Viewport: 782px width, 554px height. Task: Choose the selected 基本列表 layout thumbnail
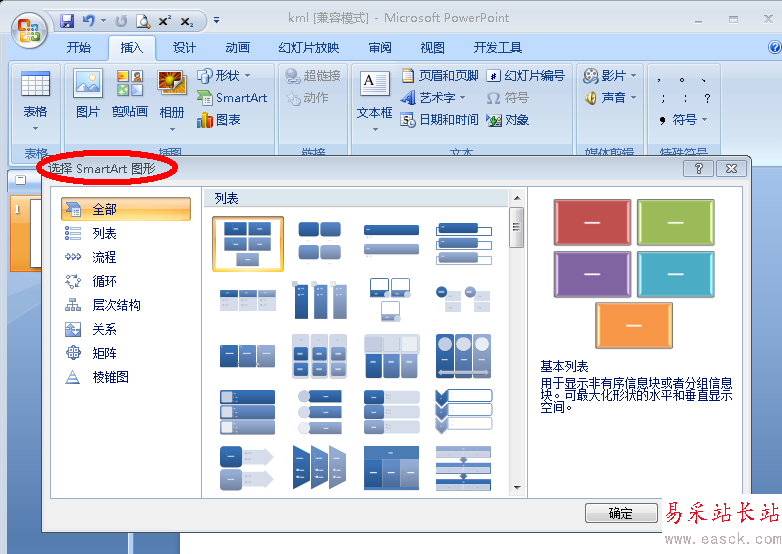tap(248, 244)
